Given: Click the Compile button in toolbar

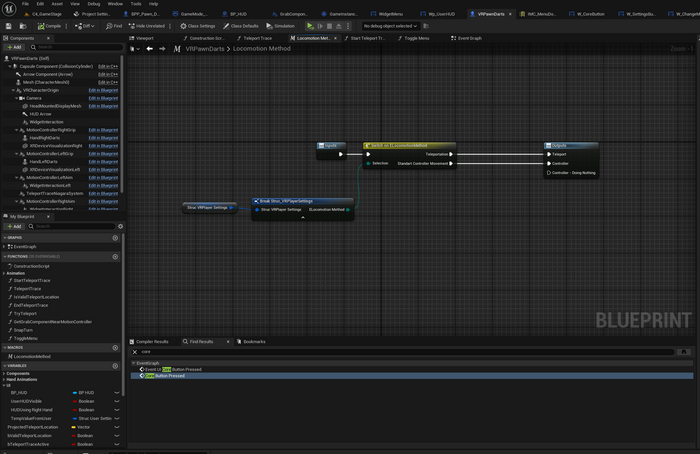Looking at the screenshot, I should (x=49, y=26).
